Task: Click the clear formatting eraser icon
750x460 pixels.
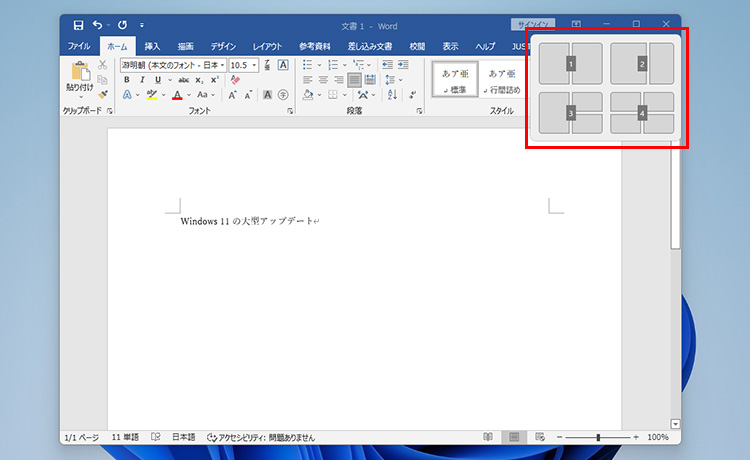Action: pos(235,80)
